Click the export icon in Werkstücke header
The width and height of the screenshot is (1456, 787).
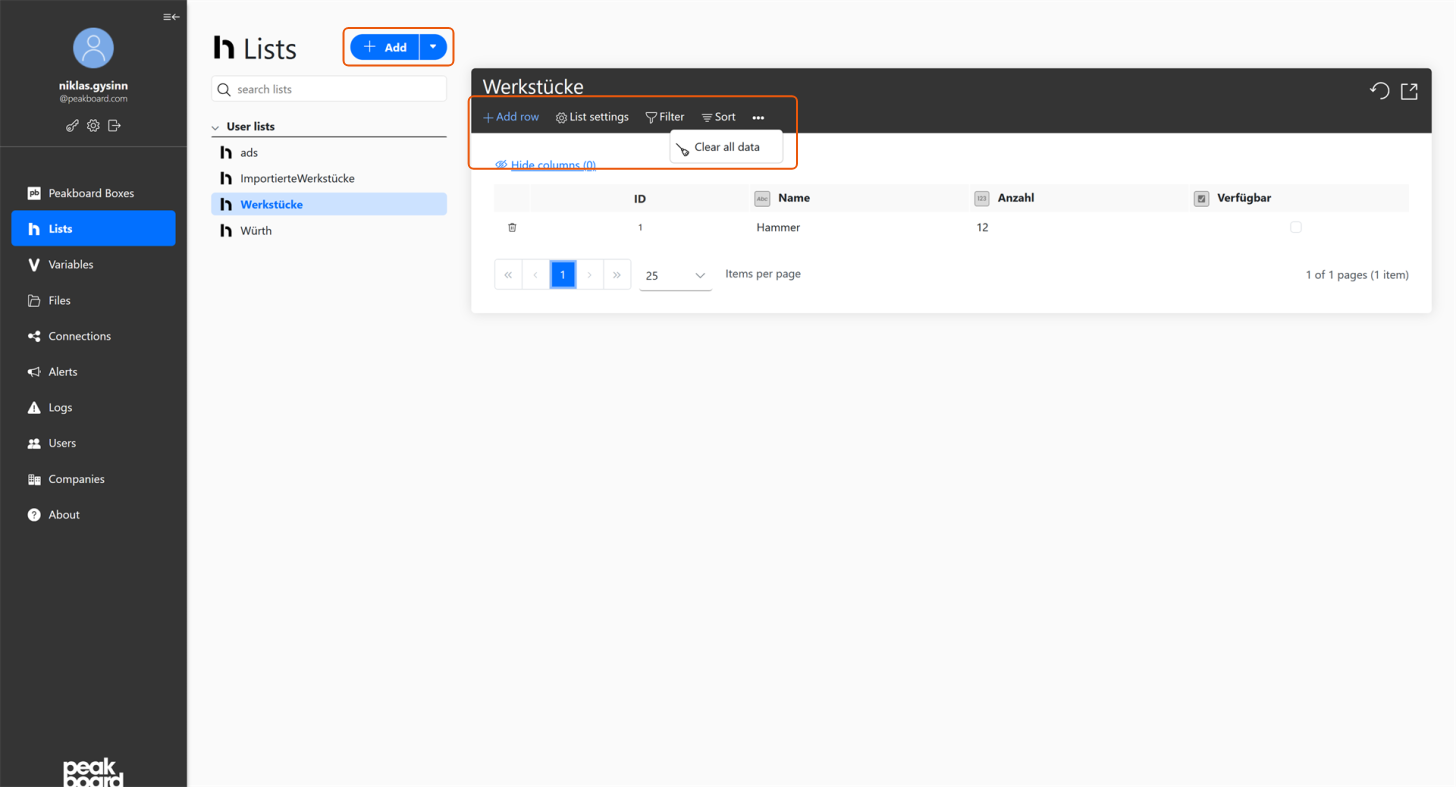tap(1409, 91)
